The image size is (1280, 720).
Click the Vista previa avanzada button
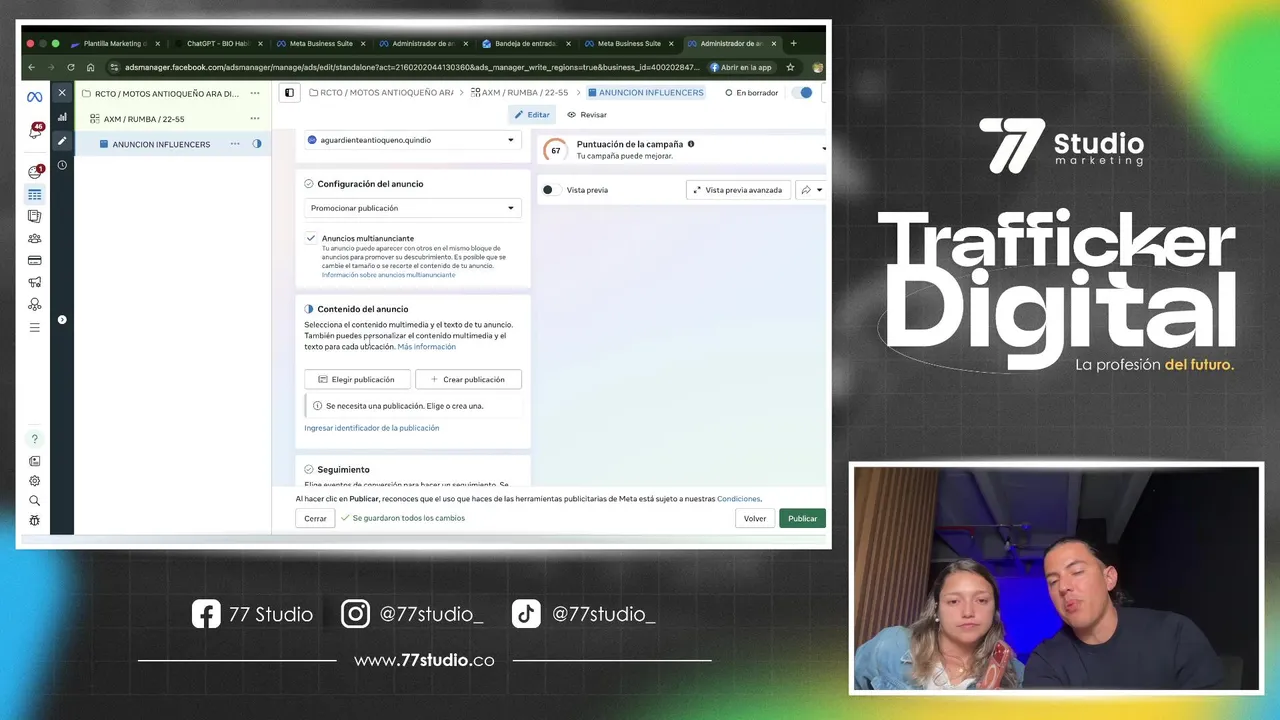point(738,190)
